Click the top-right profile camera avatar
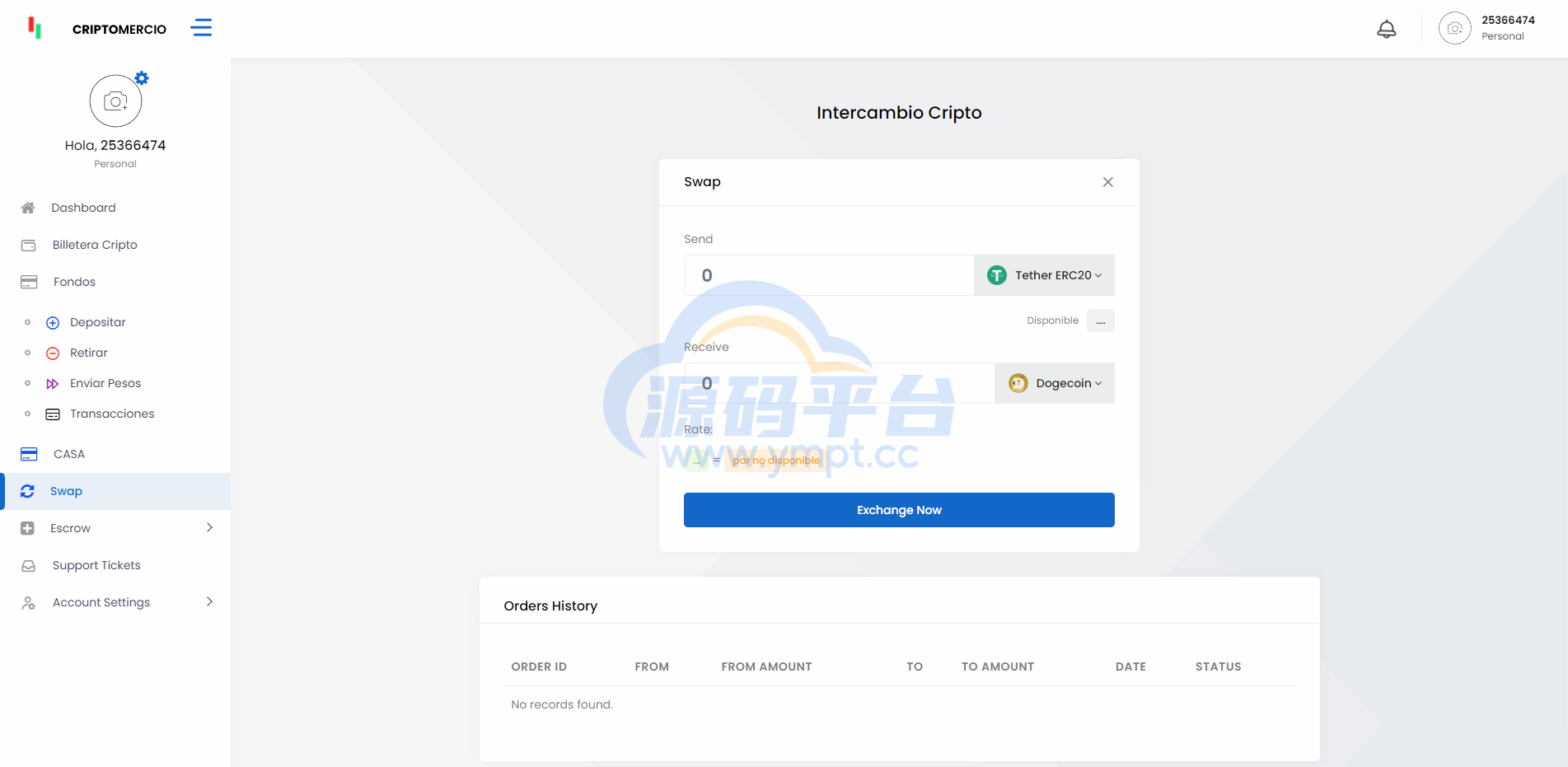 pyautogui.click(x=1455, y=28)
